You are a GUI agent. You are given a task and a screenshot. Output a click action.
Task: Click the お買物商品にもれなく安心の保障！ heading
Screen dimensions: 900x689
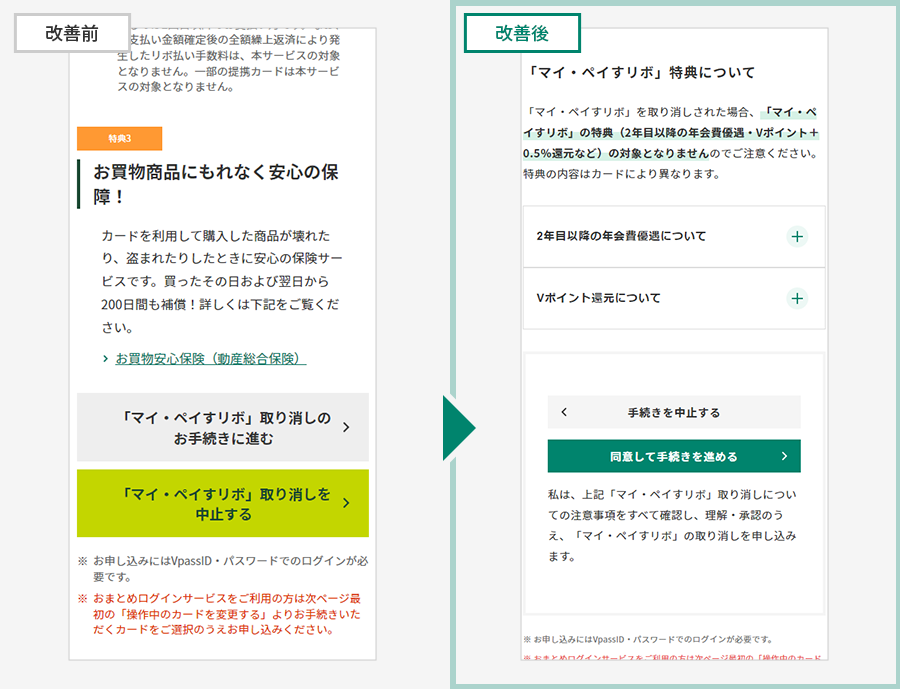216,184
